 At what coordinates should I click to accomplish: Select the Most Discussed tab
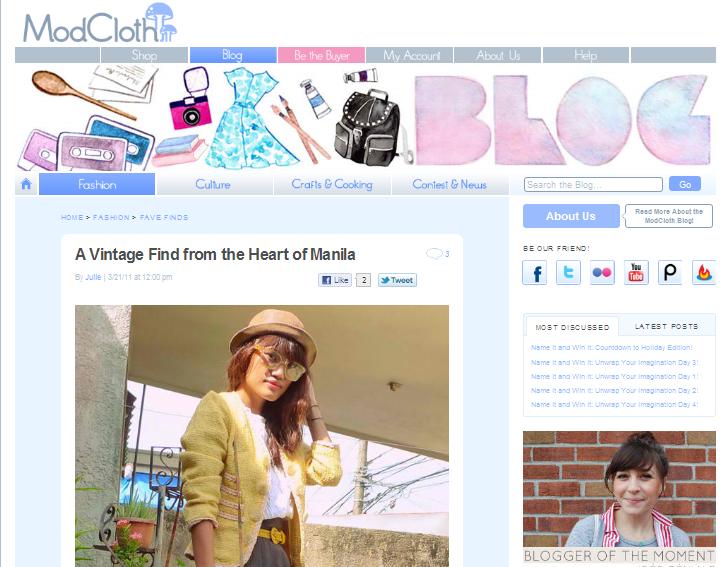click(572, 327)
